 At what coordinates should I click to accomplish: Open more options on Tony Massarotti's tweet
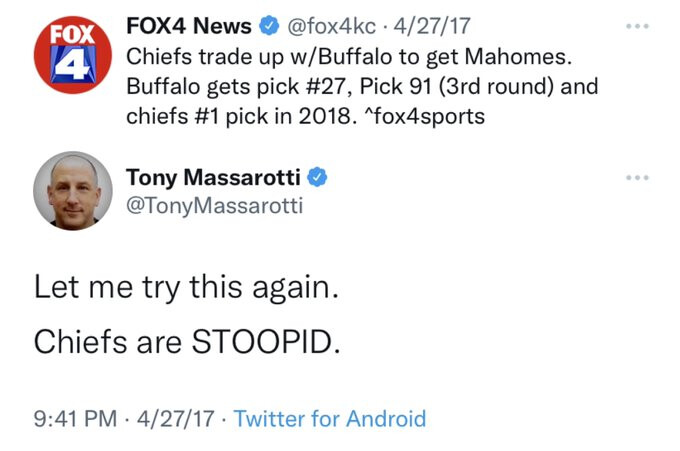coord(636,178)
